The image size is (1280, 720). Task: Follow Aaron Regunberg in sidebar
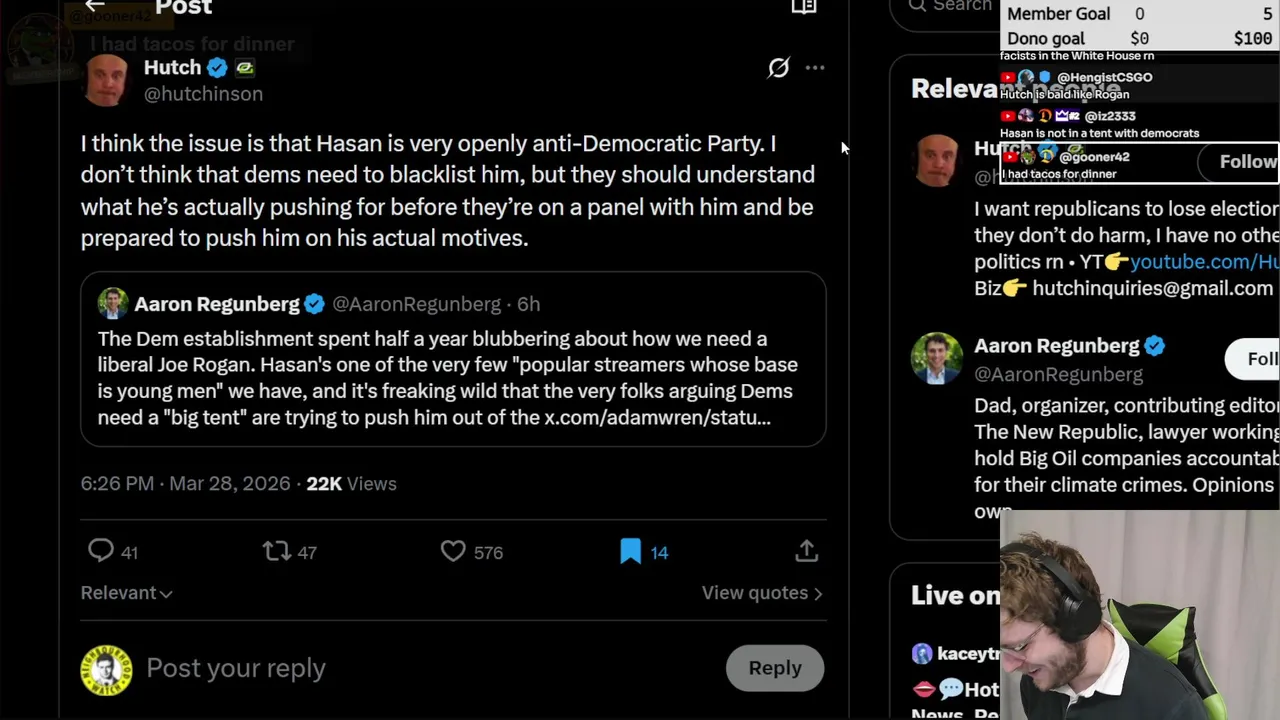pos(1258,359)
